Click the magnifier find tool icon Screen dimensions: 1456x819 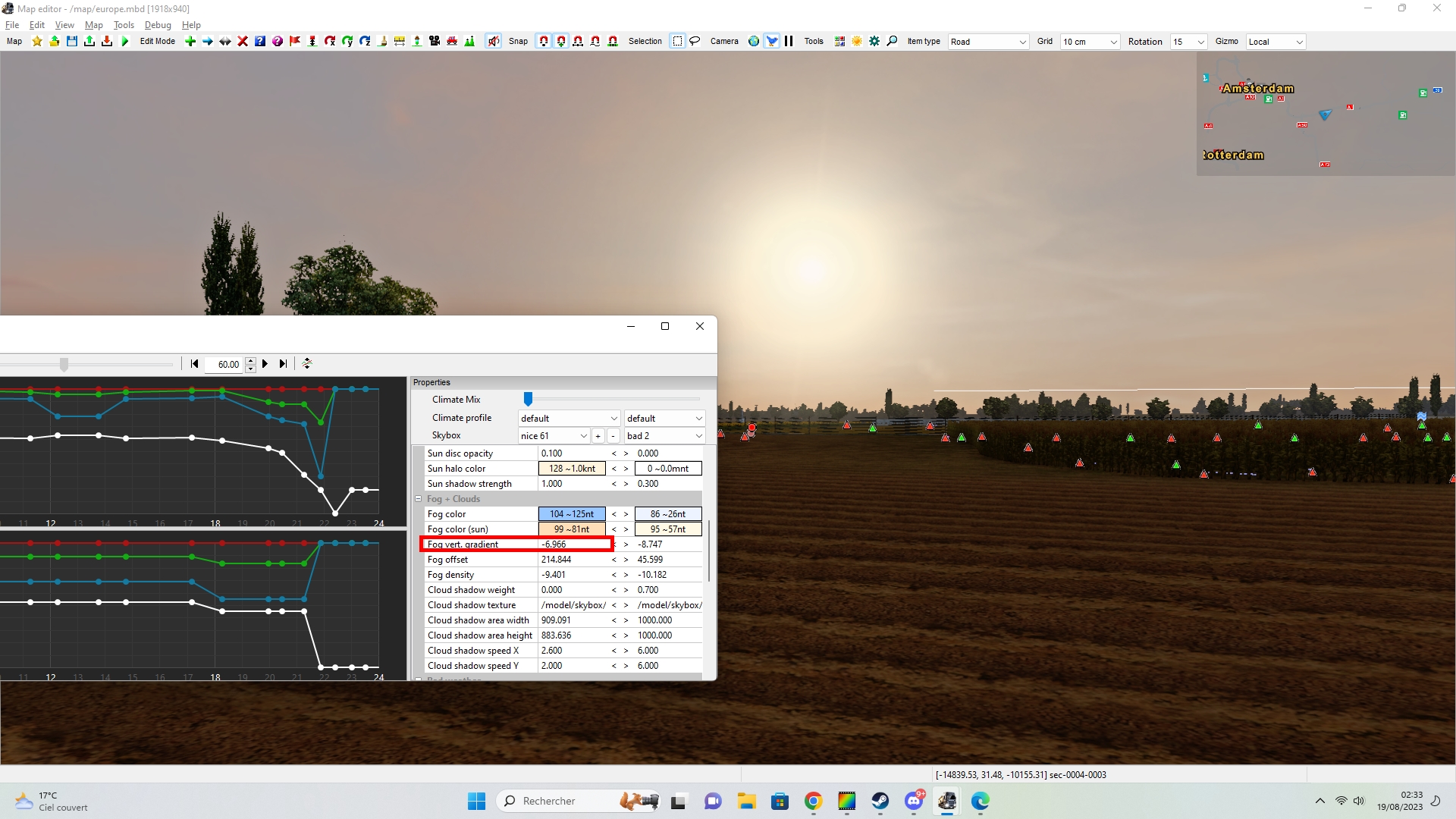click(x=892, y=42)
